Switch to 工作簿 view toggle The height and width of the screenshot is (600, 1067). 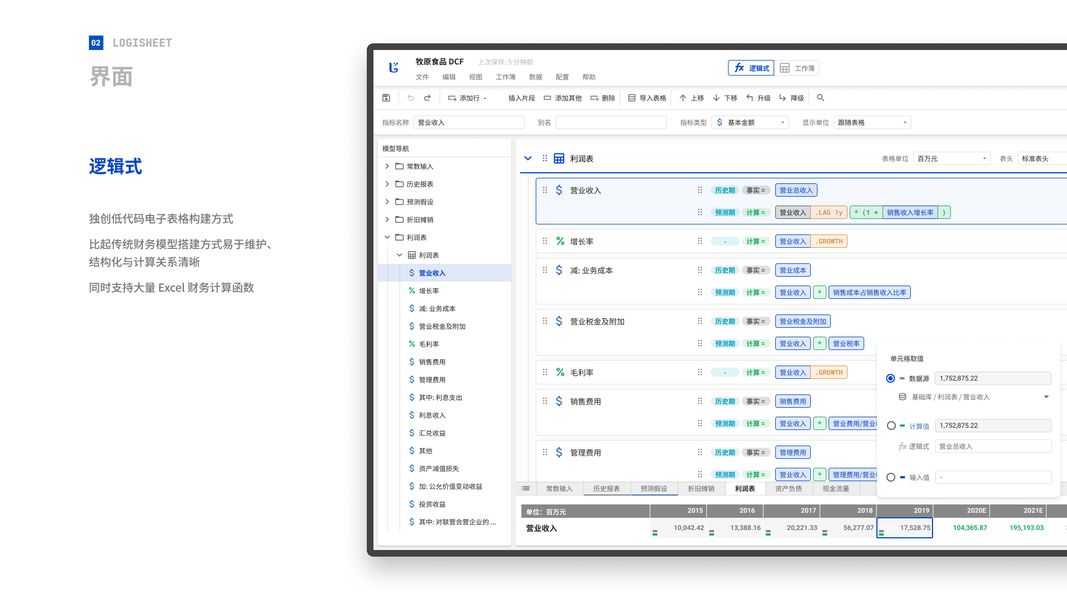[797, 68]
